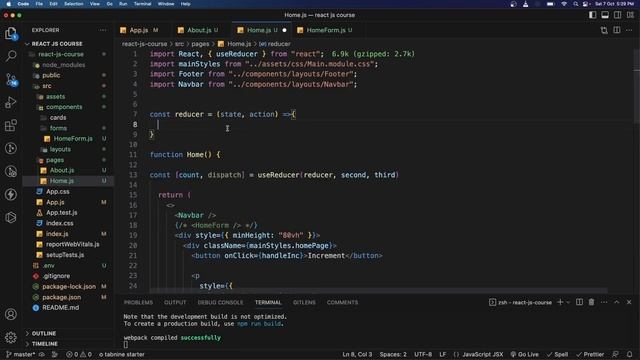Click the pages breadcrumb segment
This screenshot has width=640, height=360.
[x=200, y=44]
